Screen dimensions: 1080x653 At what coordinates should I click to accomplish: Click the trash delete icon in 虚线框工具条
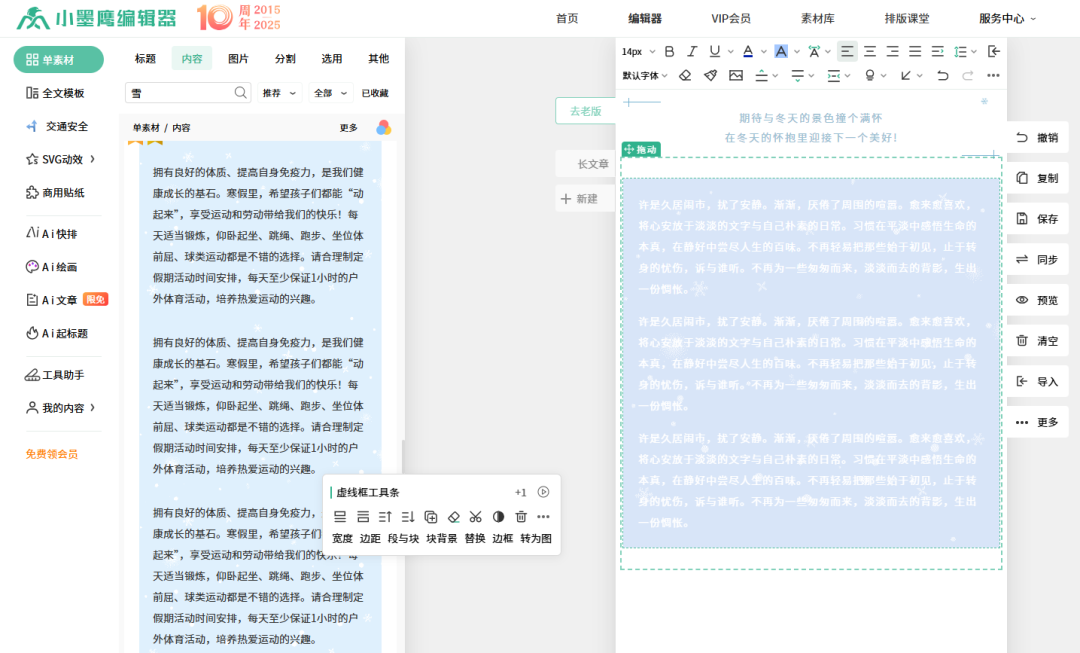(x=520, y=517)
